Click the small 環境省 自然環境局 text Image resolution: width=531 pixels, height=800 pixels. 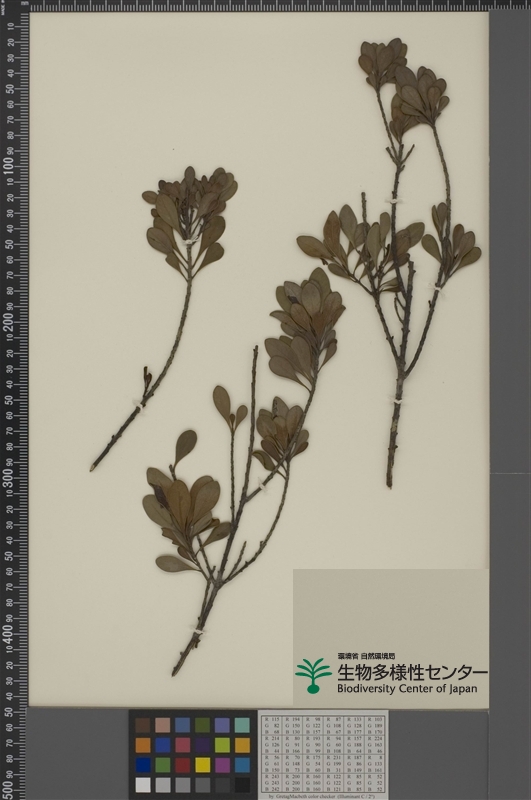coord(366,656)
